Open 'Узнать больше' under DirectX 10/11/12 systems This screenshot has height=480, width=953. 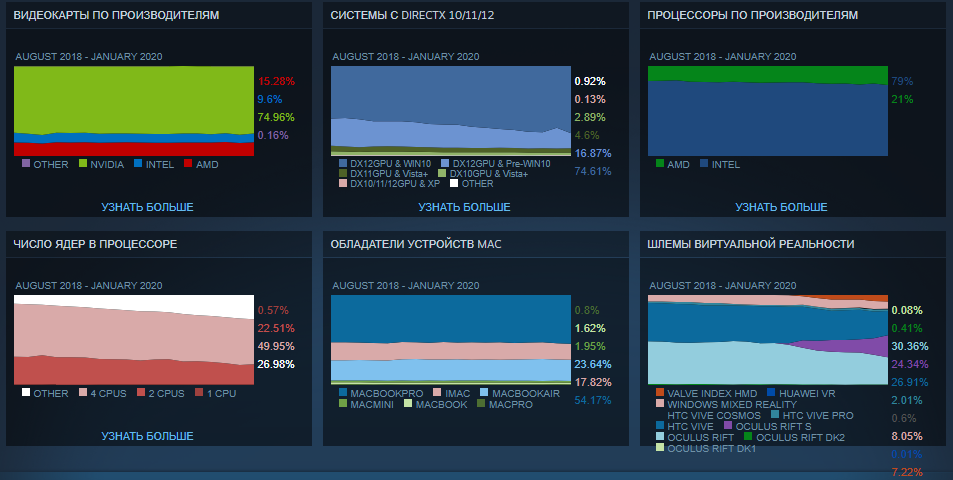464,207
